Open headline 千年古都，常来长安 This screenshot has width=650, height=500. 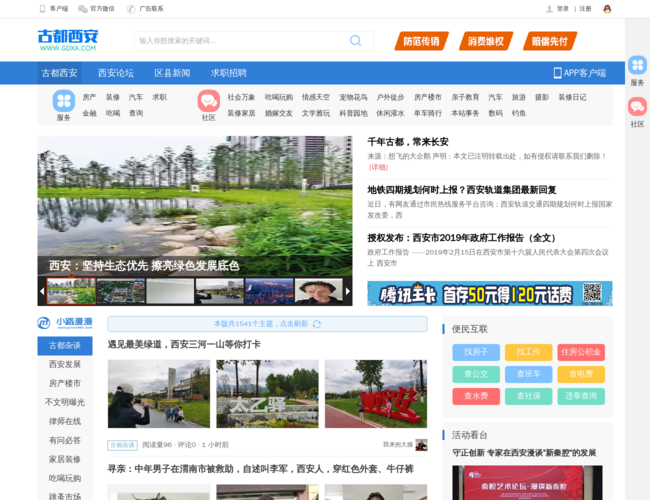[408, 142]
